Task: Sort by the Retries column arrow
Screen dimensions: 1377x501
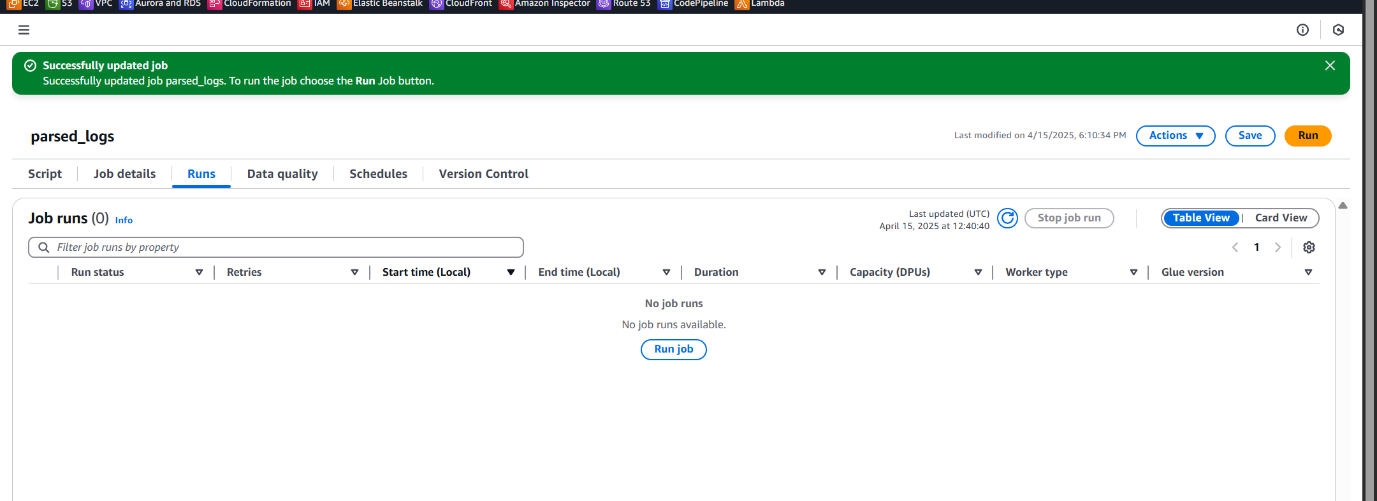Action: coord(355,272)
